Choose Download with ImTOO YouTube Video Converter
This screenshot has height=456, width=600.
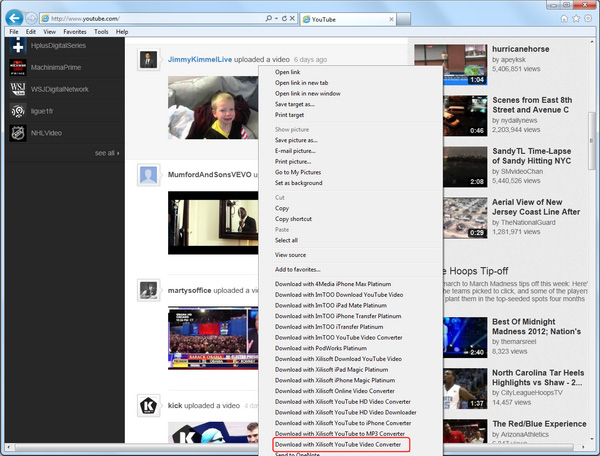(339, 337)
